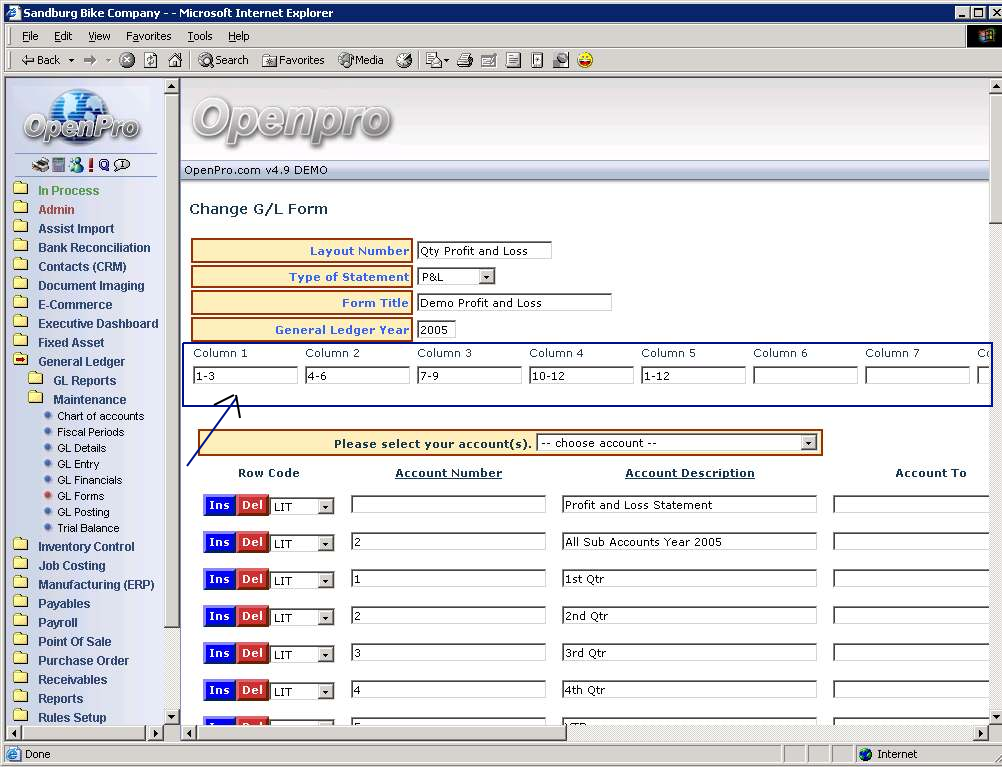The image size is (1002, 767).
Task: Click the Print toolbar icon
Action: pos(465,60)
